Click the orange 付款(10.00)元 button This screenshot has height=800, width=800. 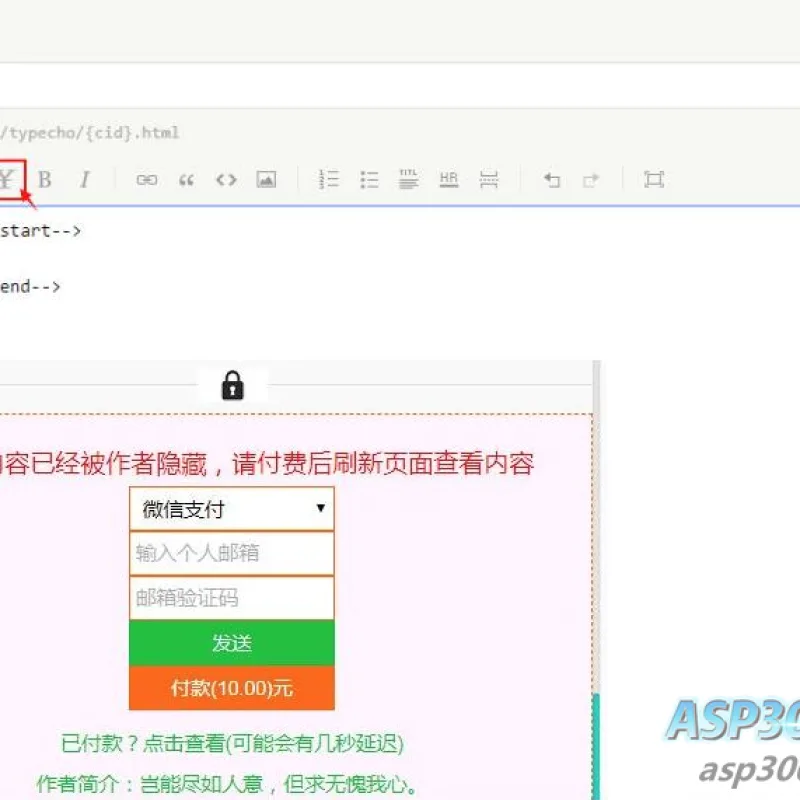pyautogui.click(x=232, y=688)
